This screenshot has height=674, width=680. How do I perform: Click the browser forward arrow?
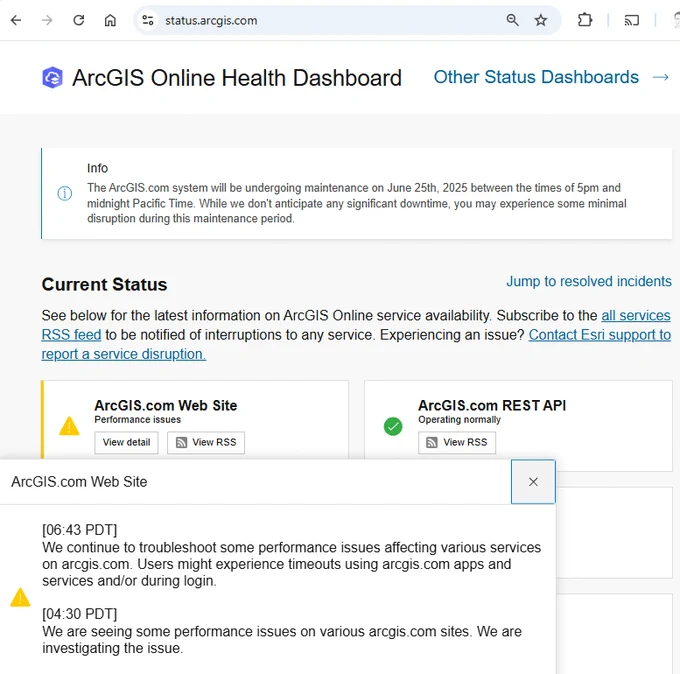[x=47, y=20]
